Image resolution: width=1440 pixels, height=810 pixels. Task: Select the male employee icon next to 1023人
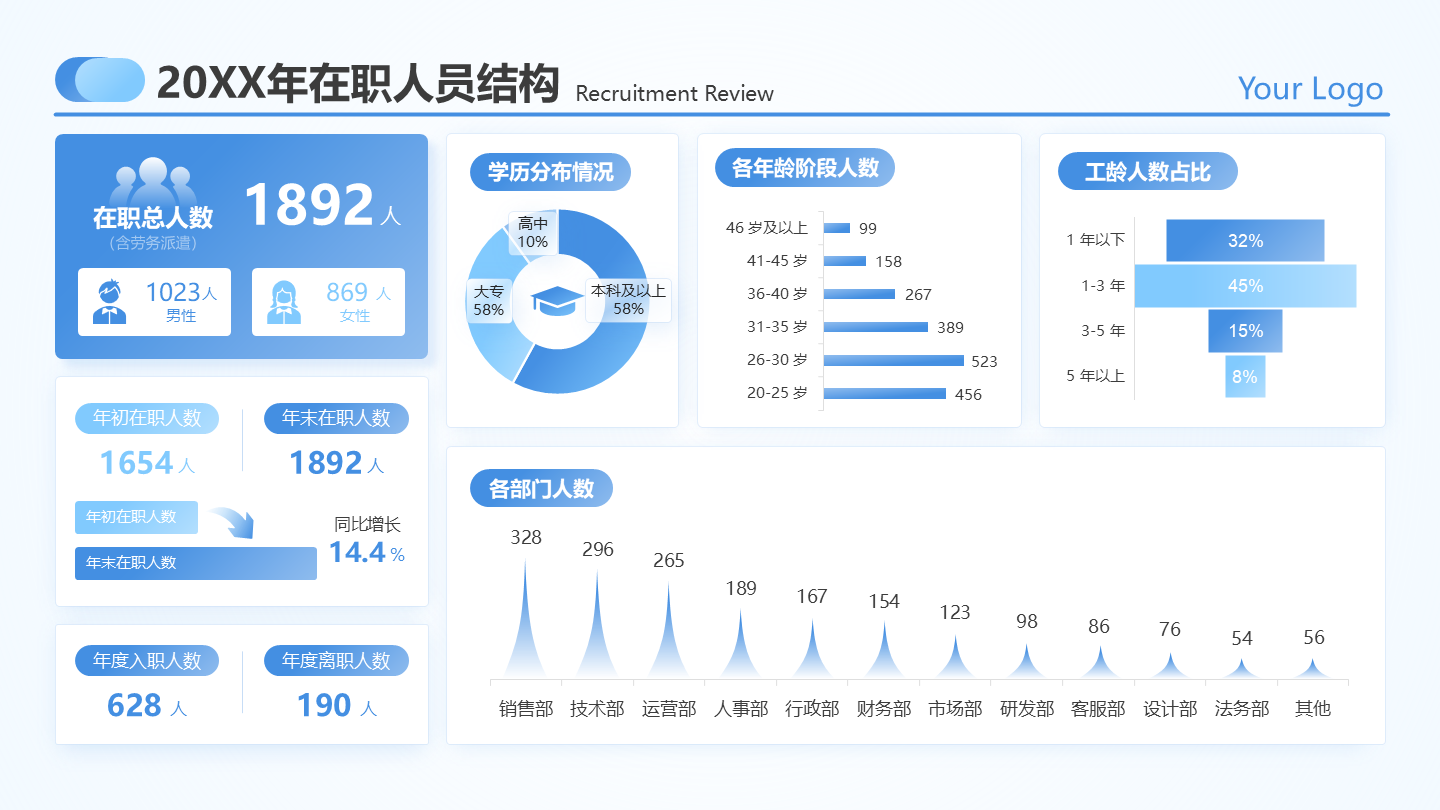click(x=110, y=302)
